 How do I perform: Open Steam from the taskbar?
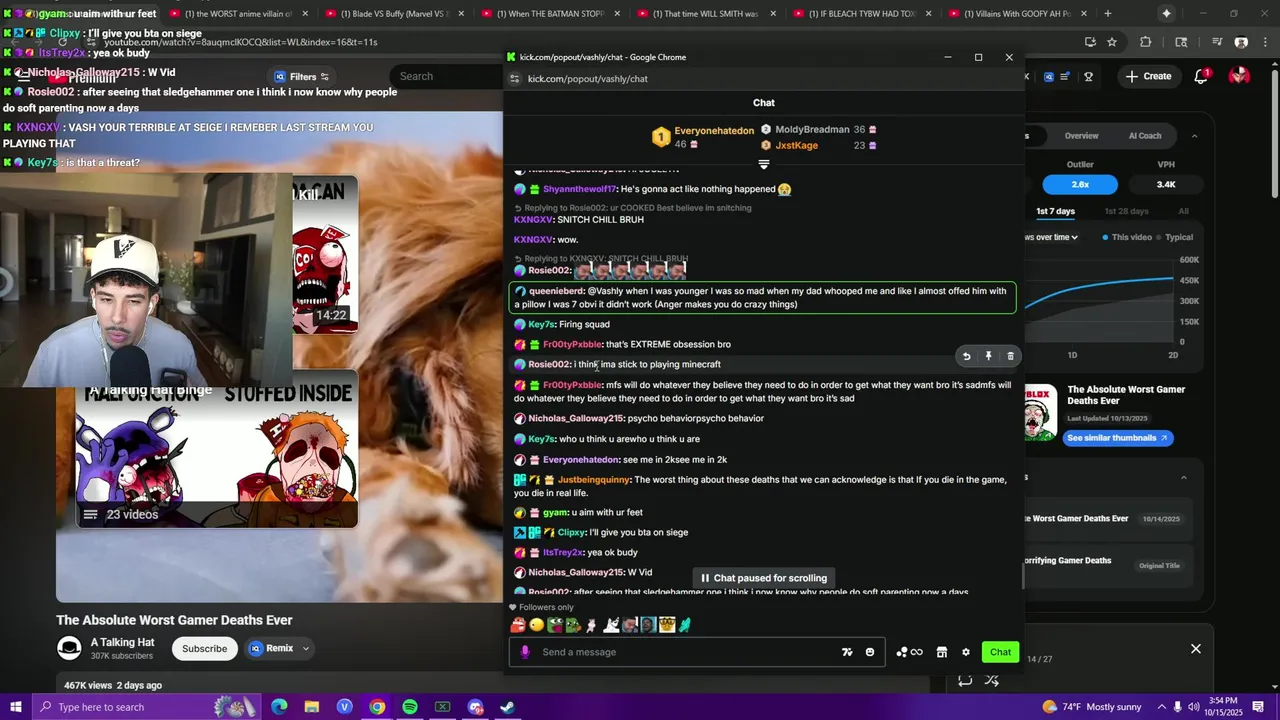tap(508, 707)
